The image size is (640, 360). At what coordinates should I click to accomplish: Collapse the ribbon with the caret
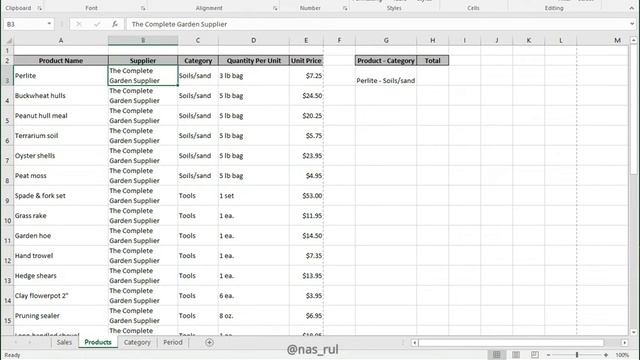(631, 8)
